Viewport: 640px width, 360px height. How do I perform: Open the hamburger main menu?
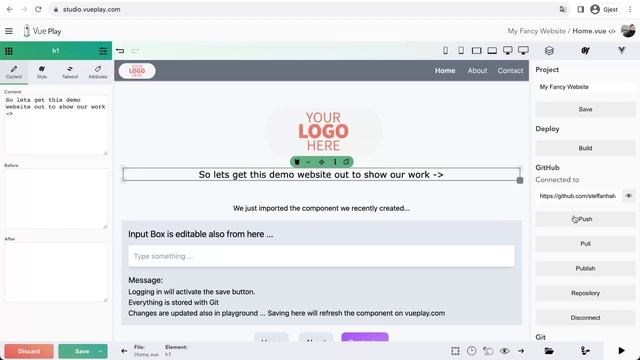click(x=9, y=31)
